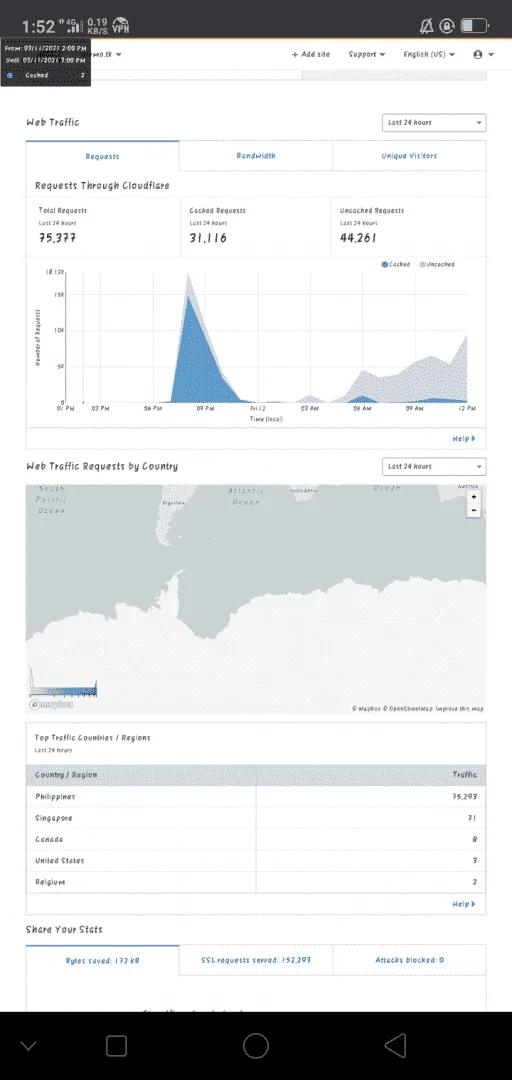Click the Belgium country row
The width and height of the screenshot is (512, 1080).
256,882
